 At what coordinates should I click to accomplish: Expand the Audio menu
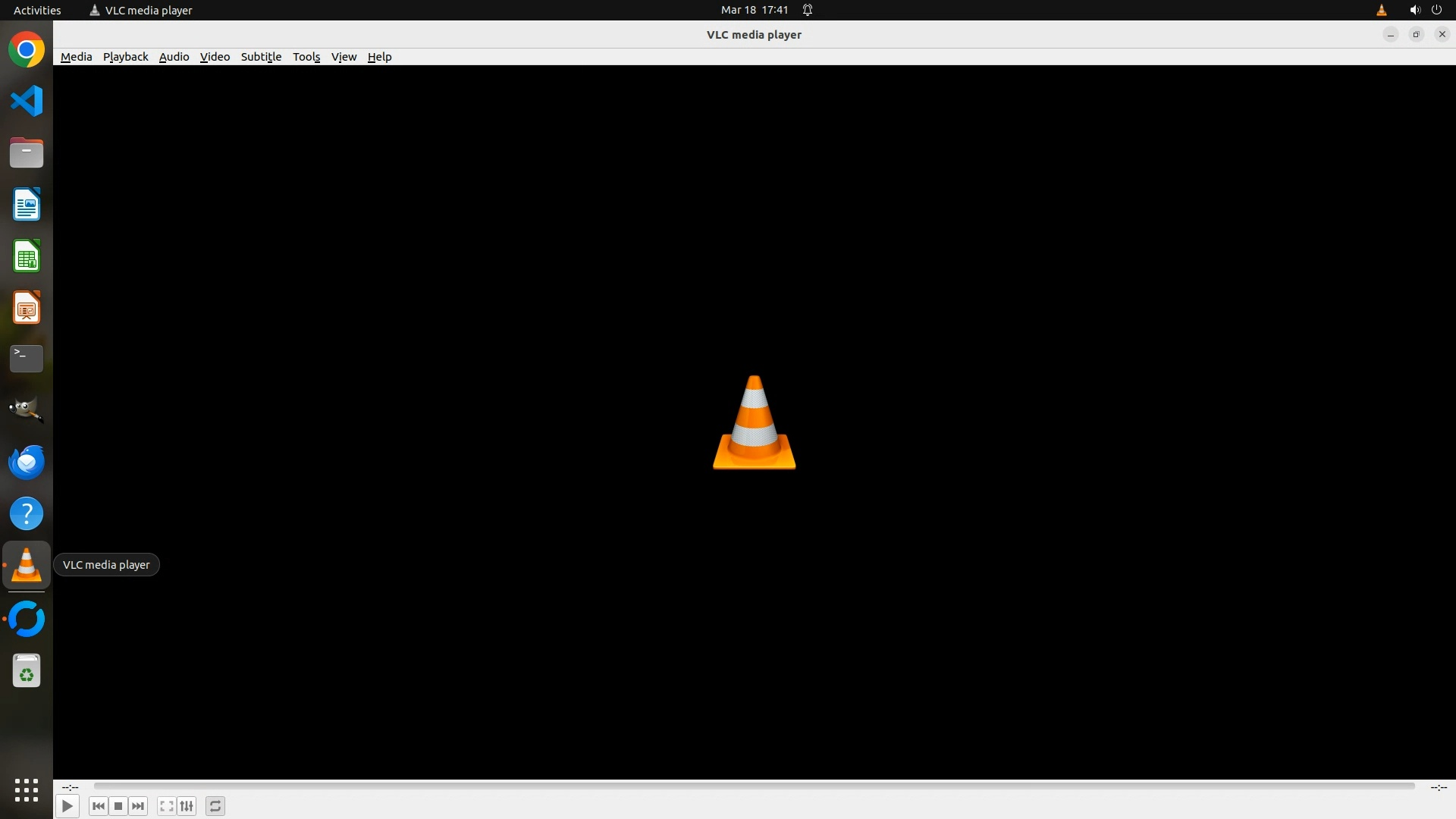(174, 57)
